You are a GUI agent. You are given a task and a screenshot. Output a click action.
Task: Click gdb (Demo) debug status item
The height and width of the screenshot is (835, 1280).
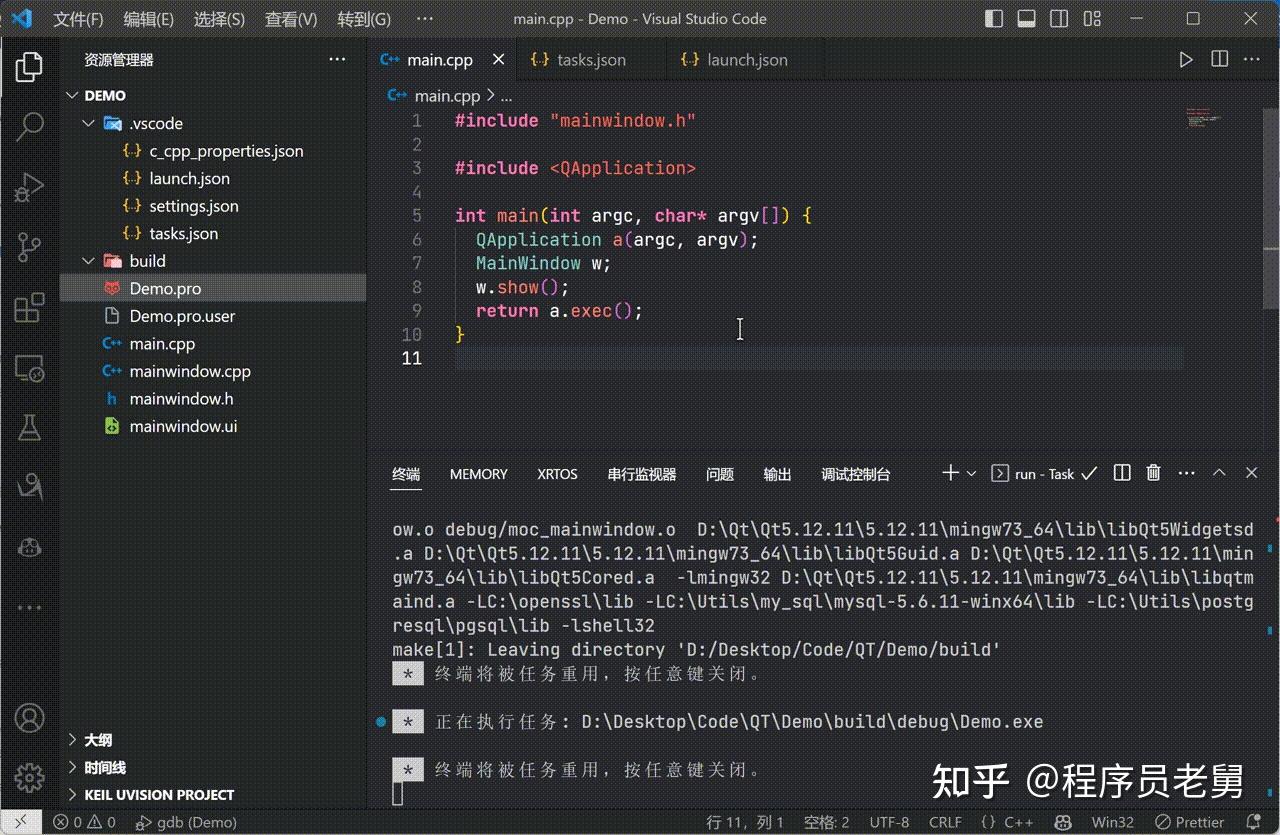[x=186, y=822]
